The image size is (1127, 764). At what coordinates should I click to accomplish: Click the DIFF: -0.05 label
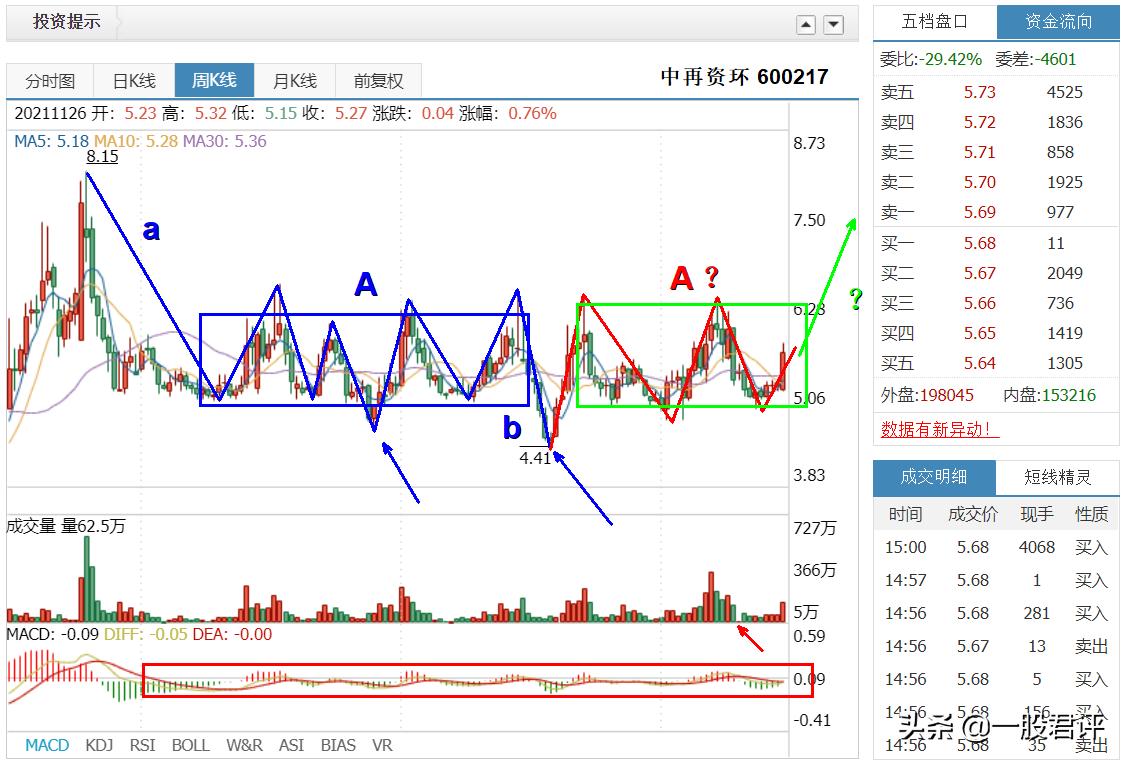click(x=146, y=635)
